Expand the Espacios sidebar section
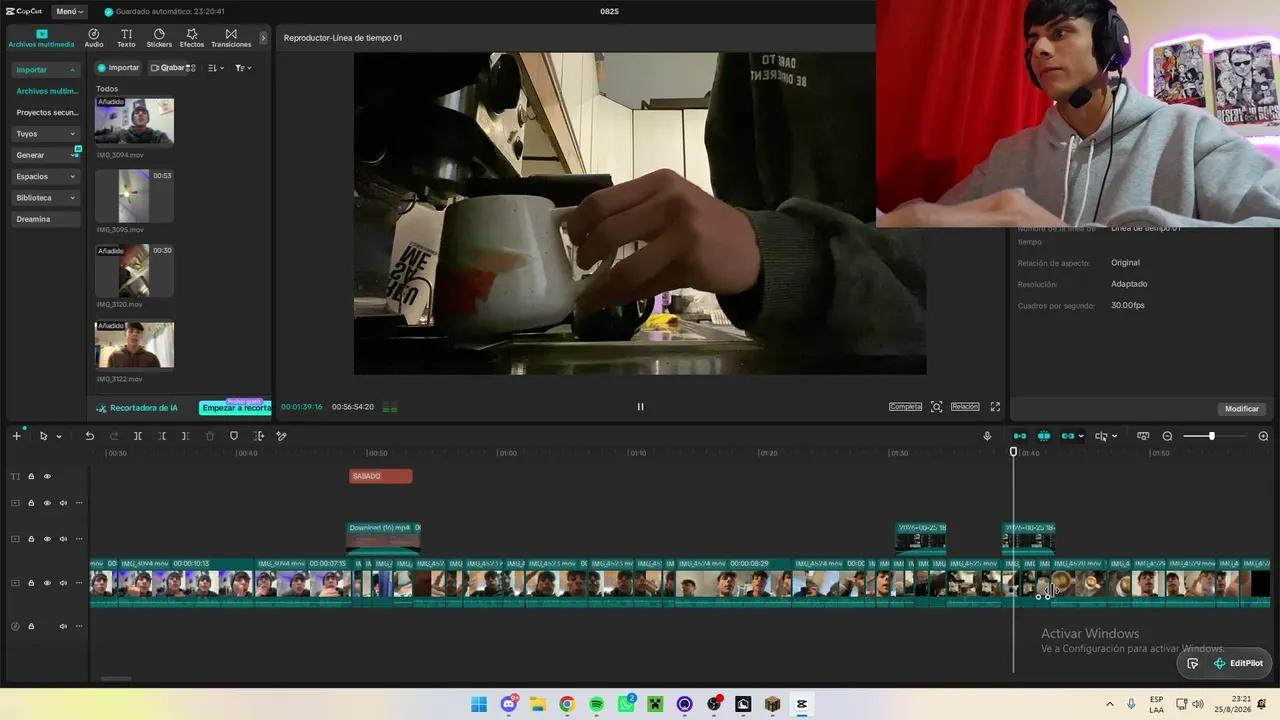 click(45, 176)
